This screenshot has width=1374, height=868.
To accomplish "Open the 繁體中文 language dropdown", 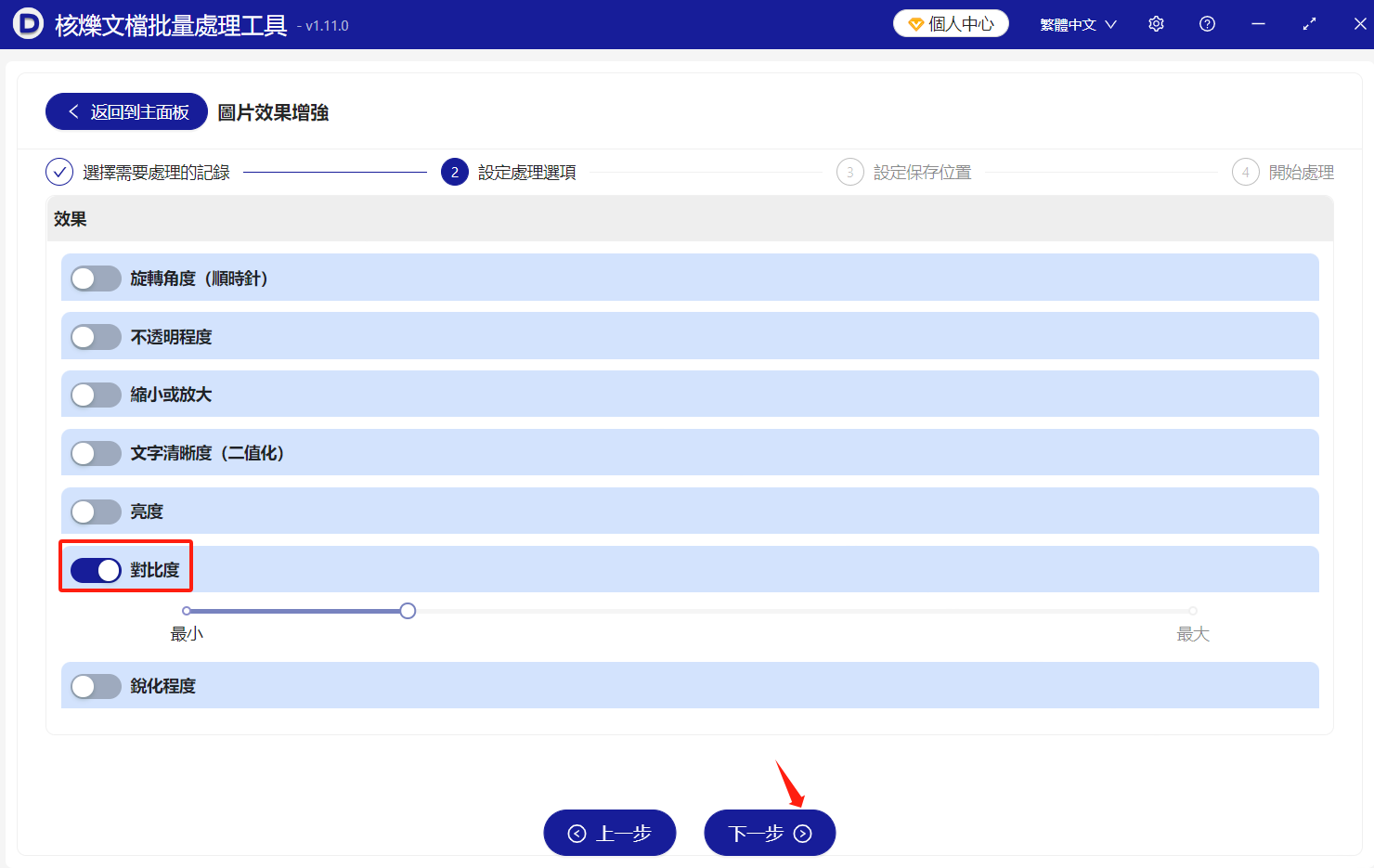I will click(x=1079, y=24).
